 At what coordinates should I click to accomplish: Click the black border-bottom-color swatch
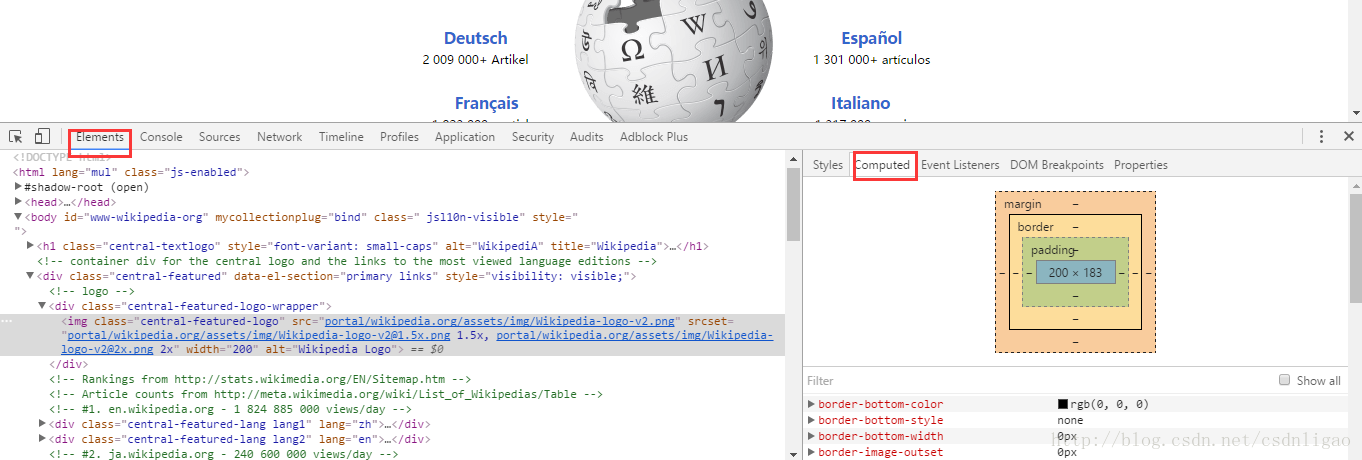[x=1063, y=405]
